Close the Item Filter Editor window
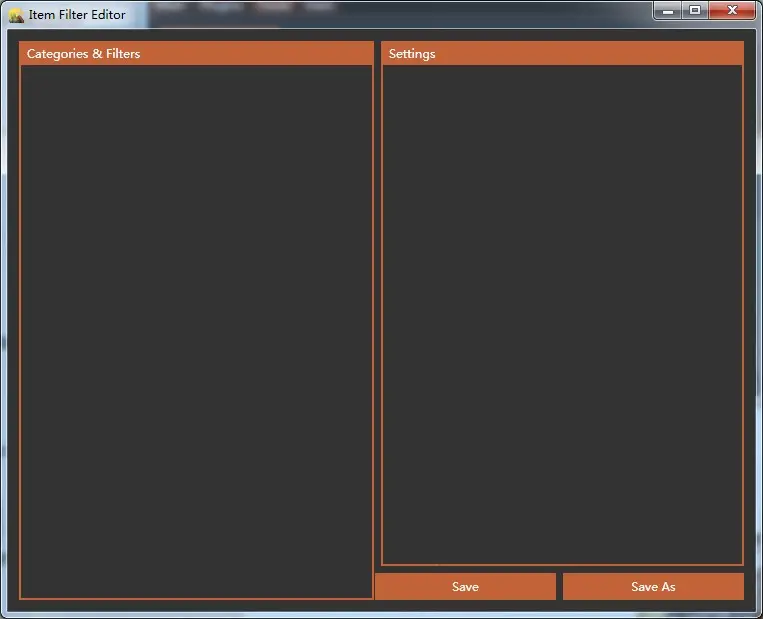This screenshot has width=763, height=619. pos(733,10)
